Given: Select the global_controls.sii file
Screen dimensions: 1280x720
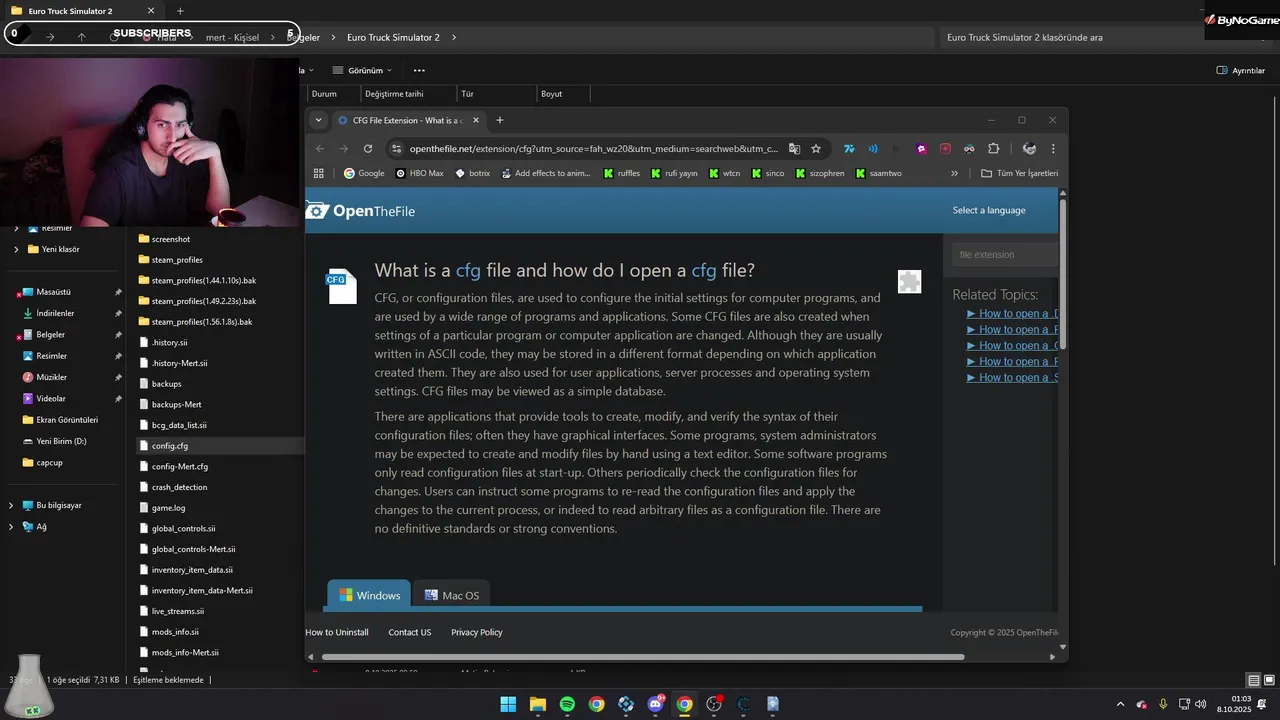Looking at the screenshot, I should click(183, 528).
